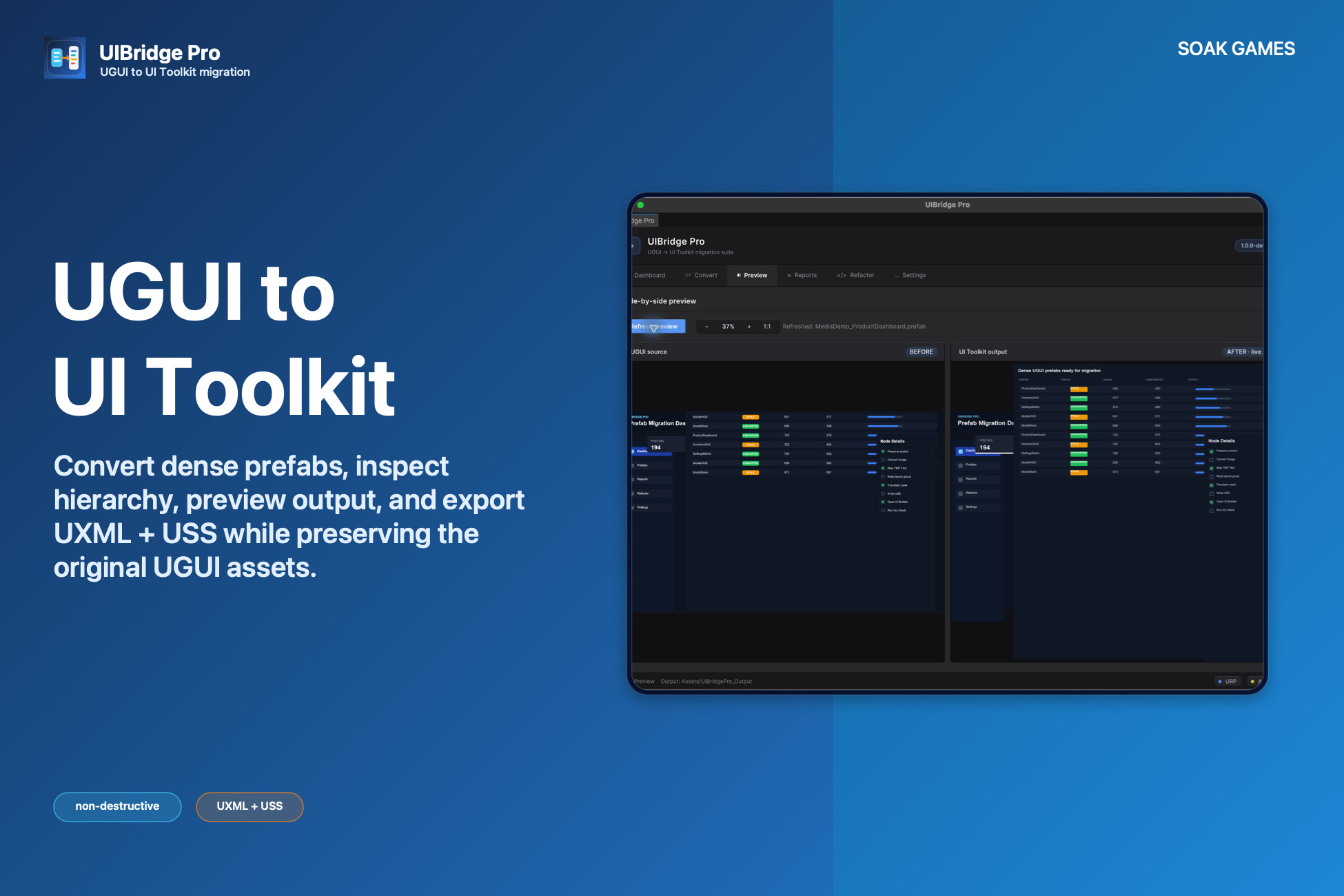Screen dimensions: 1344x896
Task: Select Settings in UGUI source sidebar
Action: click(x=651, y=507)
